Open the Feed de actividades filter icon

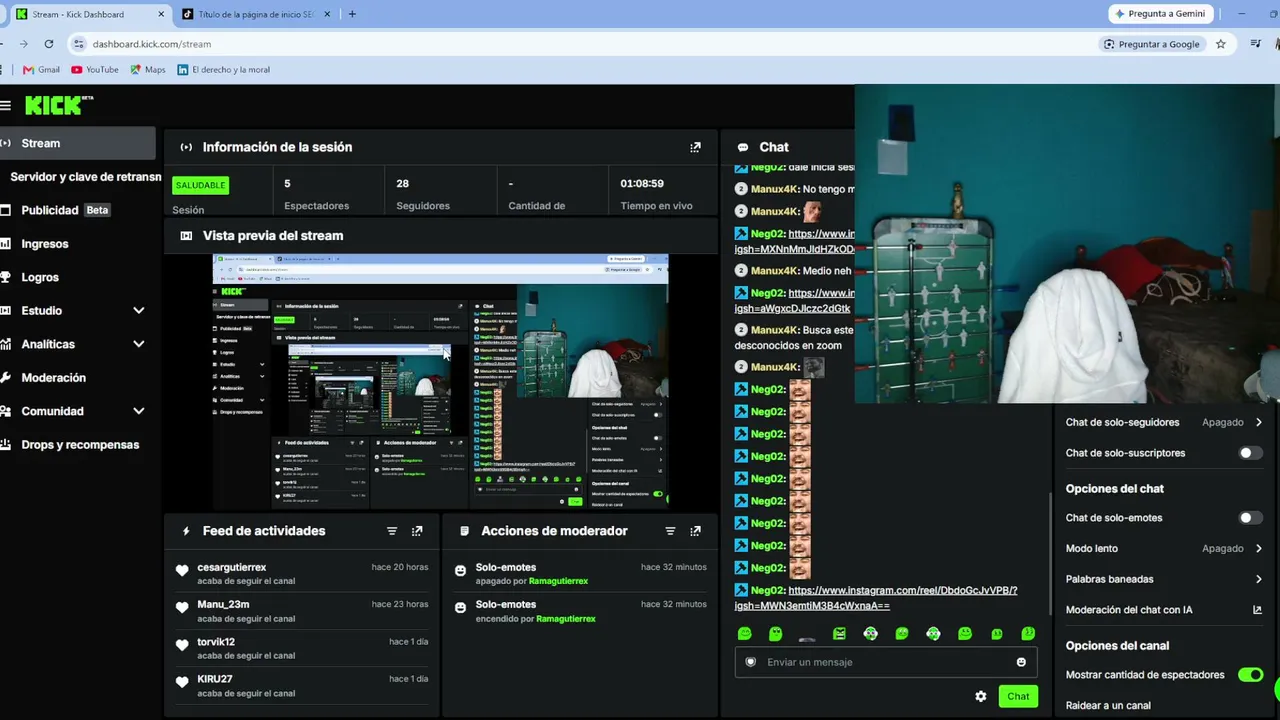392,531
